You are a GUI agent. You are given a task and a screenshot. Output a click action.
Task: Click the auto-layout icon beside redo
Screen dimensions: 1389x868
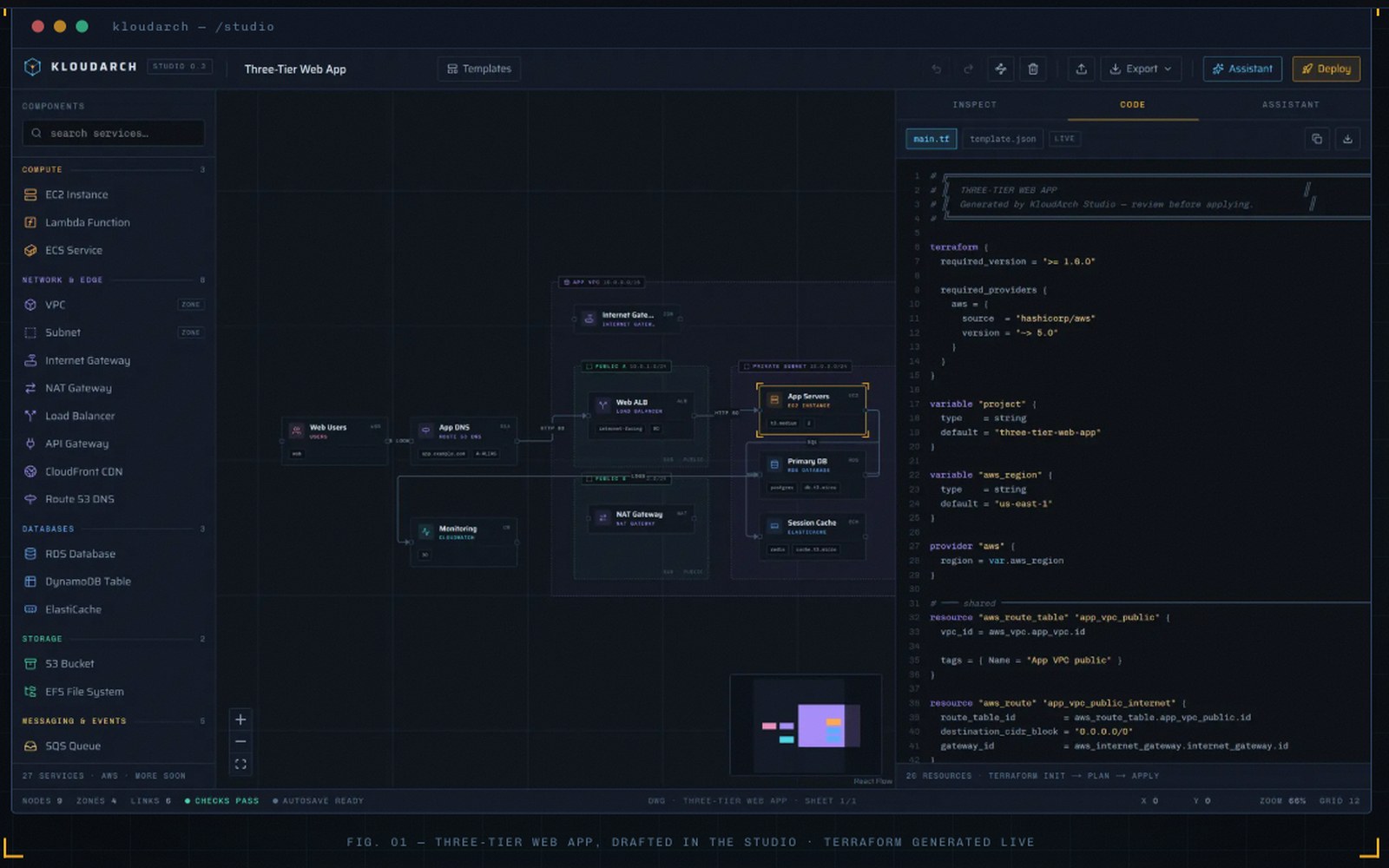tap(1000, 69)
